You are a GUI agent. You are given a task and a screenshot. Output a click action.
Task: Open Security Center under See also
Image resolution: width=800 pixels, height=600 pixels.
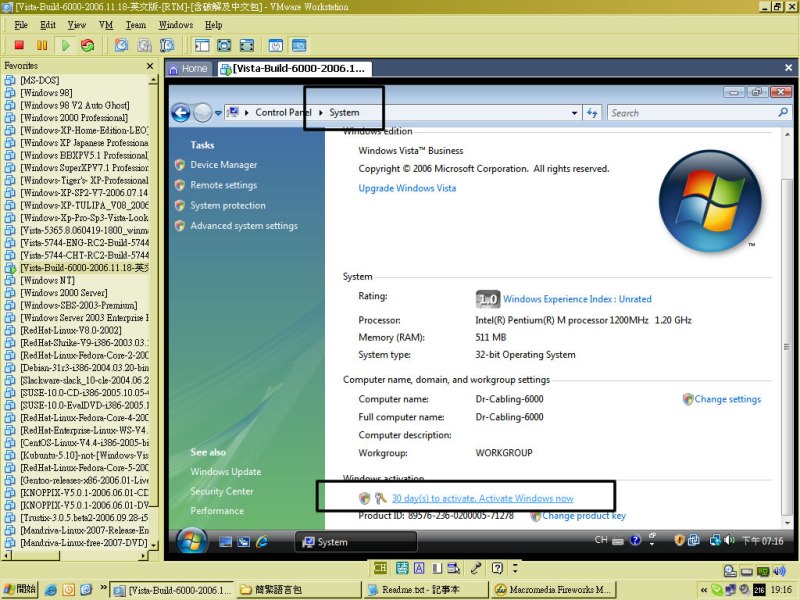point(221,491)
